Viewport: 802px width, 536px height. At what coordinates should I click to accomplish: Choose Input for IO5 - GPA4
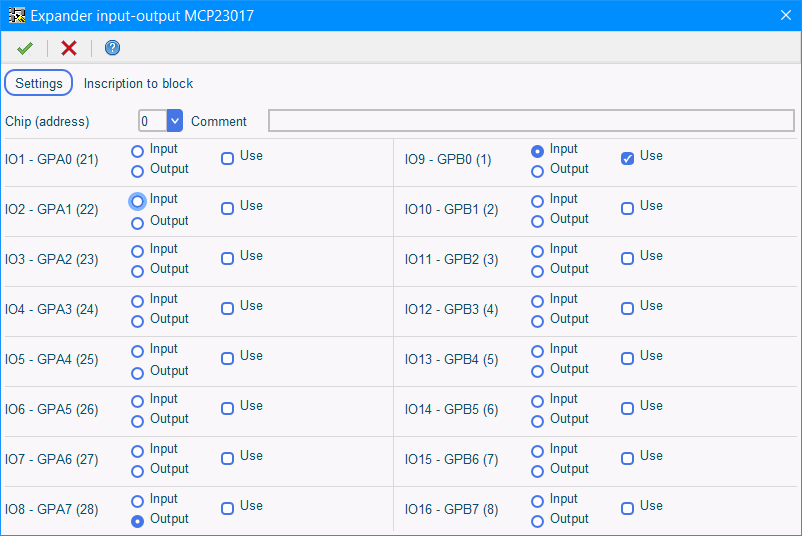pyautogui.click(x=138, y=351)
